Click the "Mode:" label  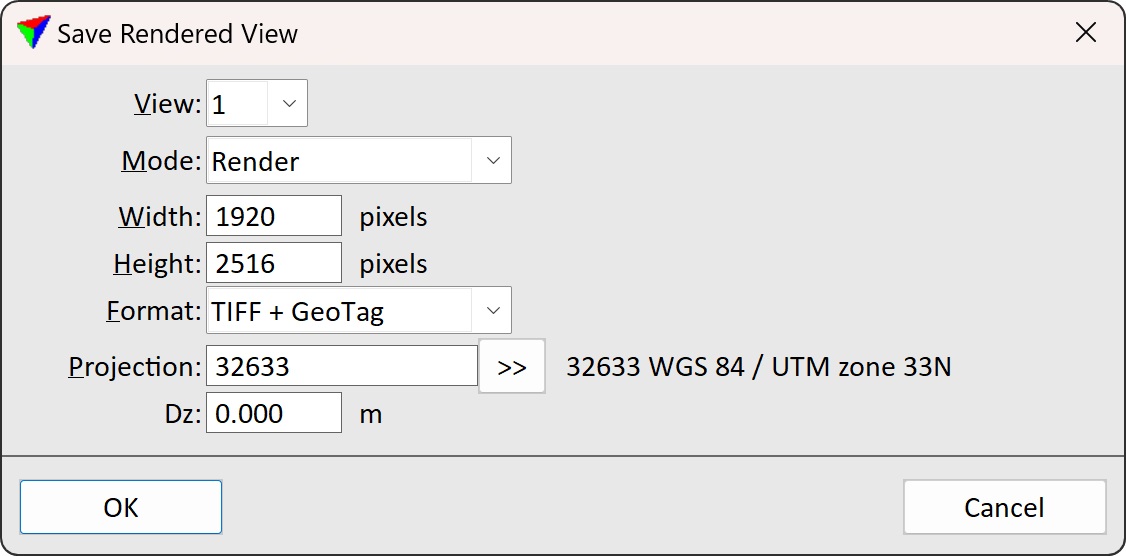click(161, 161)
